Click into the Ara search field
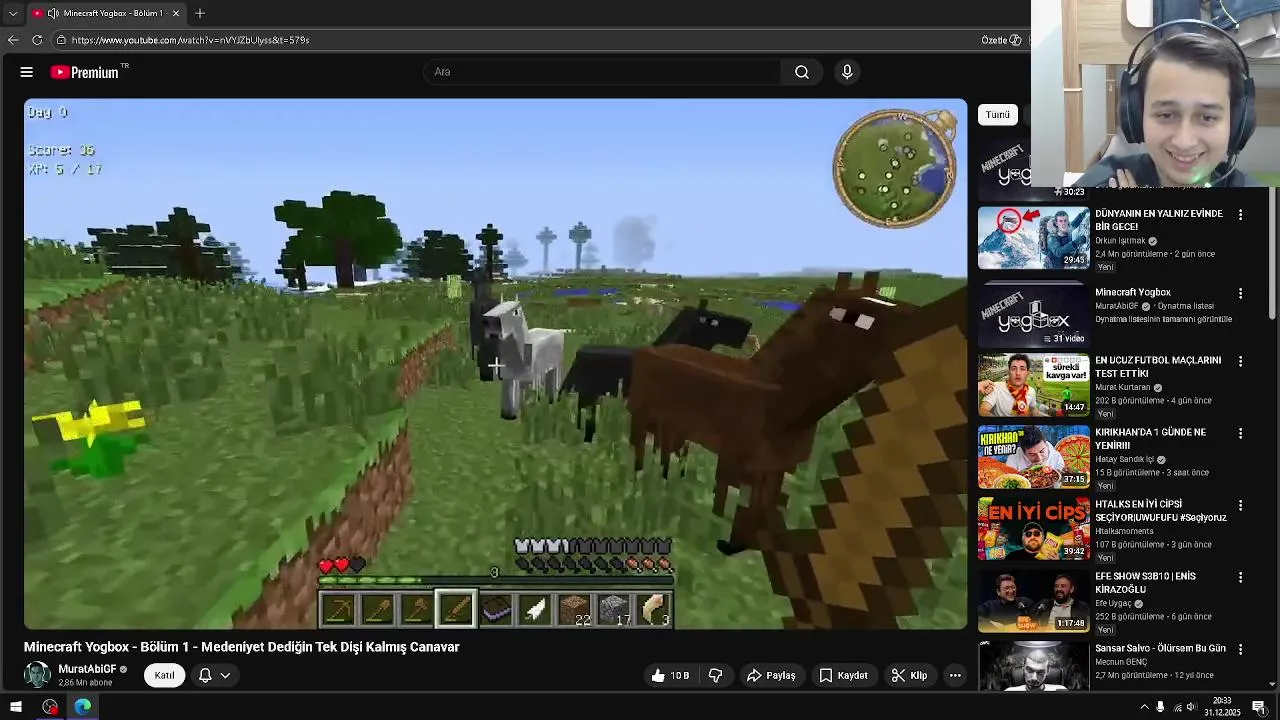This screenshot has height=720, width=1280. pos(603,72)
